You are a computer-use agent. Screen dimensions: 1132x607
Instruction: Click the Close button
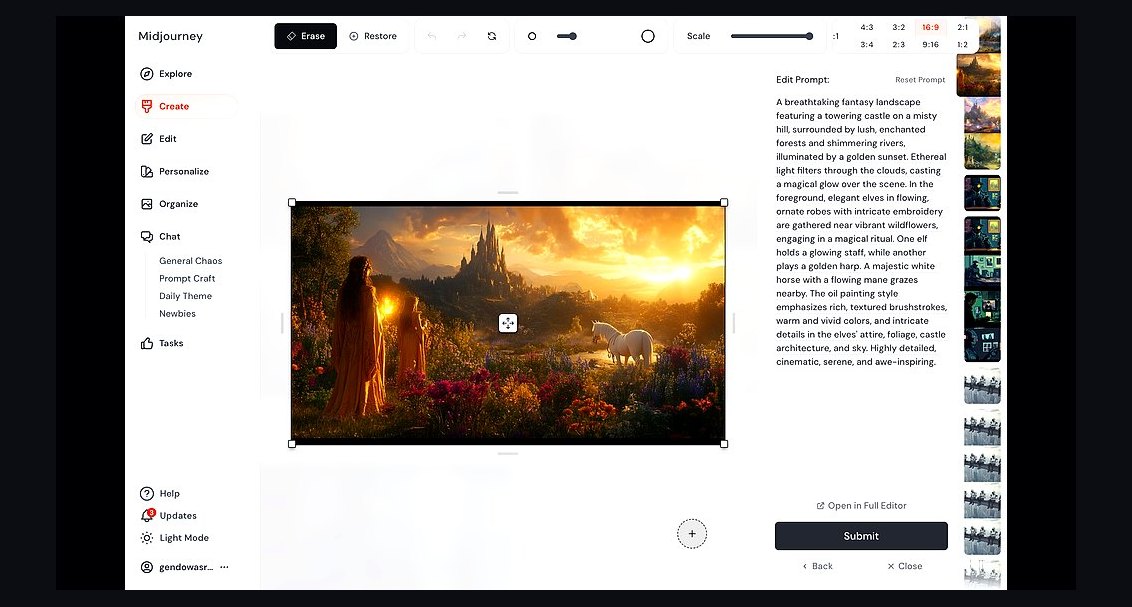coord(905,567)
